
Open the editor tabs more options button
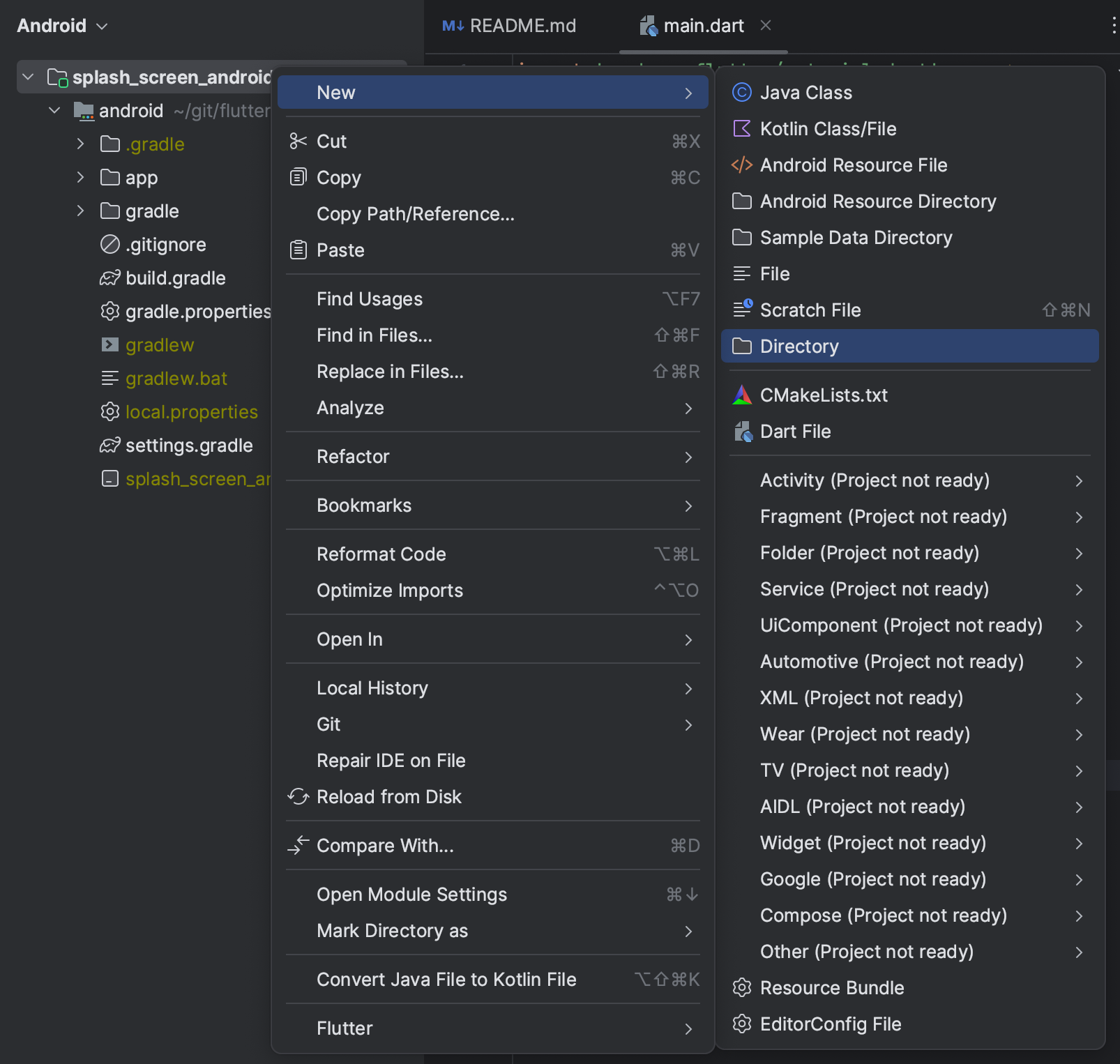tap(1113, 26)
